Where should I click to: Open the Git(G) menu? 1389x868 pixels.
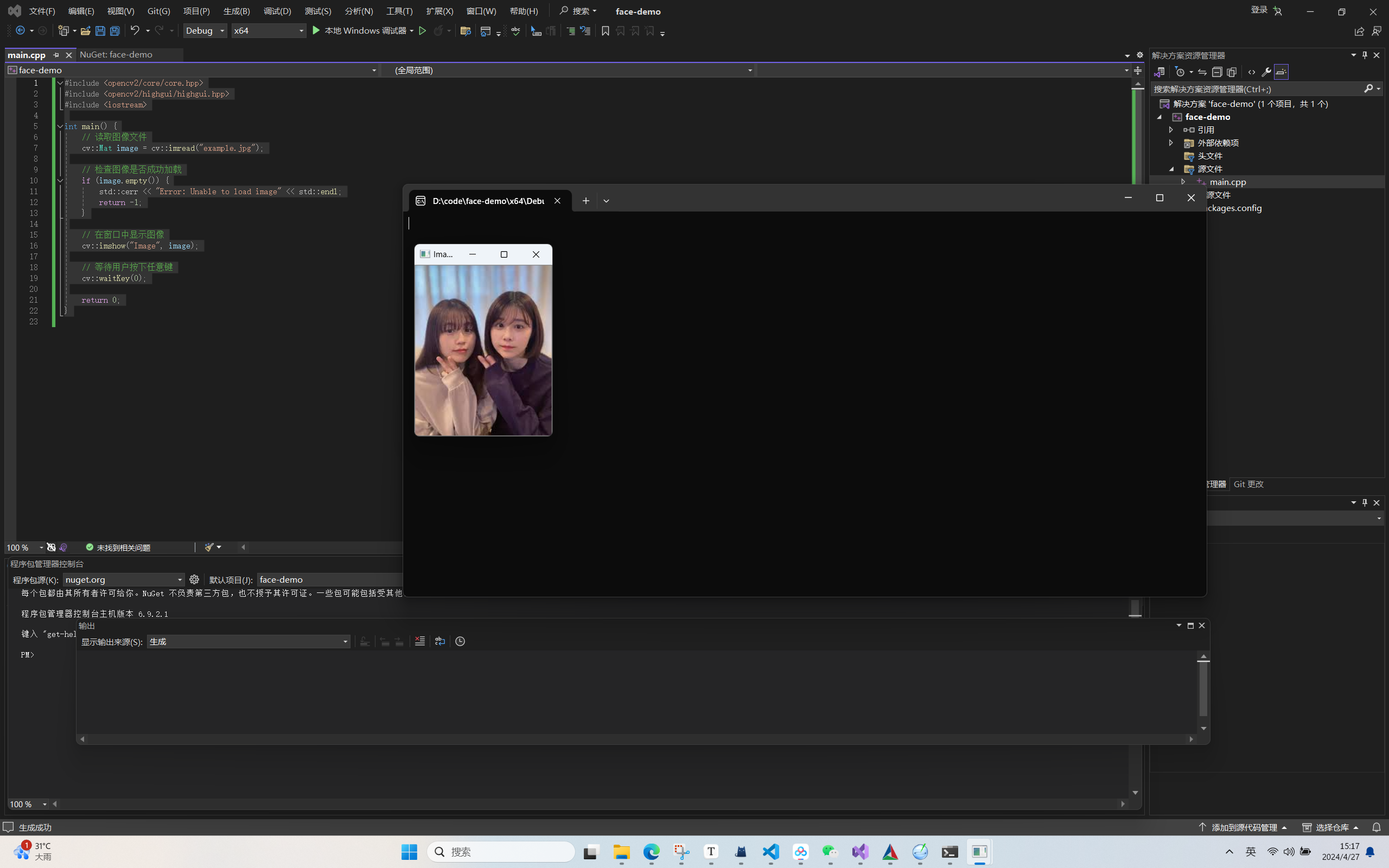click(x=158, y=10)
